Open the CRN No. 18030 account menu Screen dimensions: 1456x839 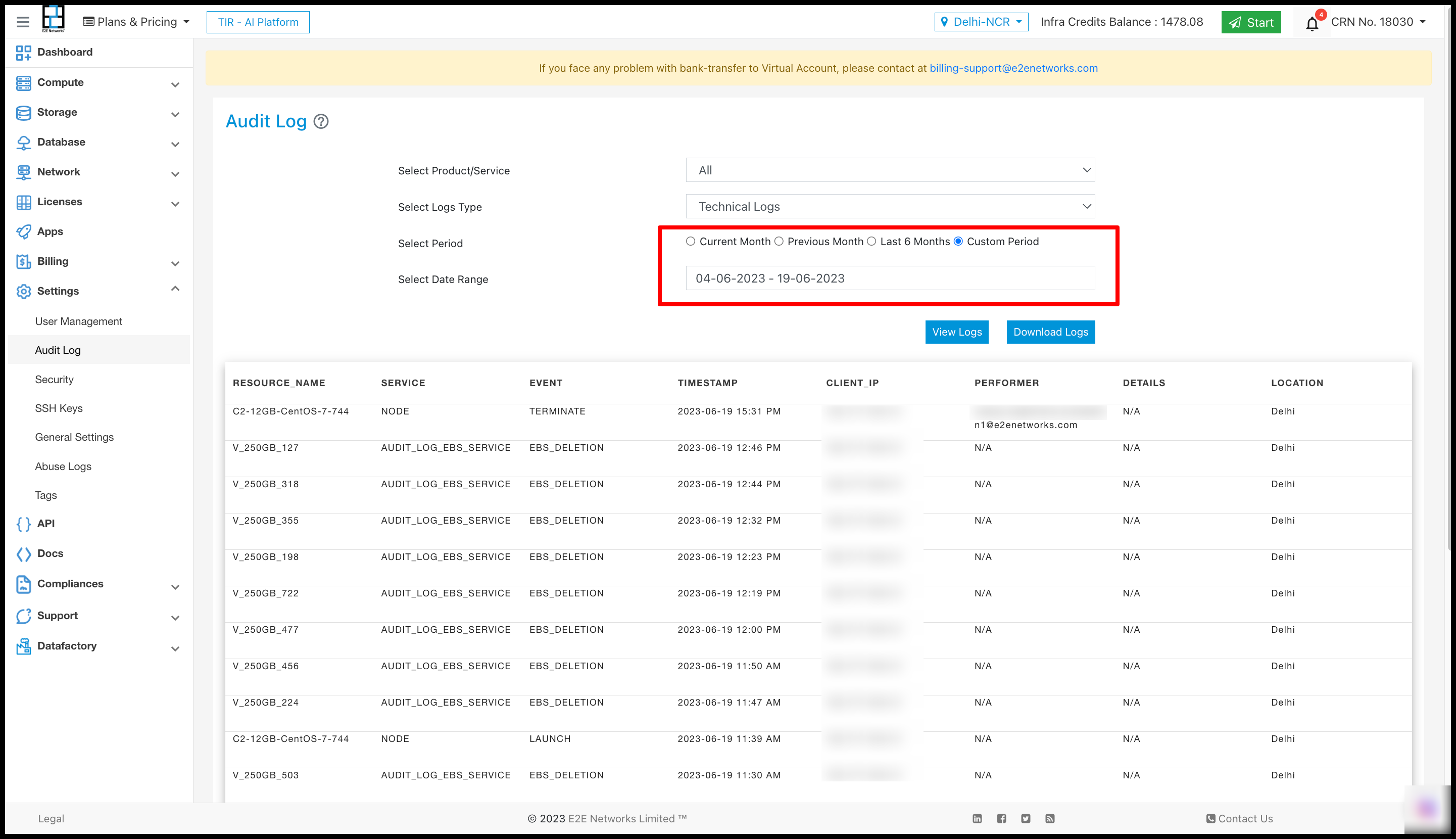pos(1378,22)
